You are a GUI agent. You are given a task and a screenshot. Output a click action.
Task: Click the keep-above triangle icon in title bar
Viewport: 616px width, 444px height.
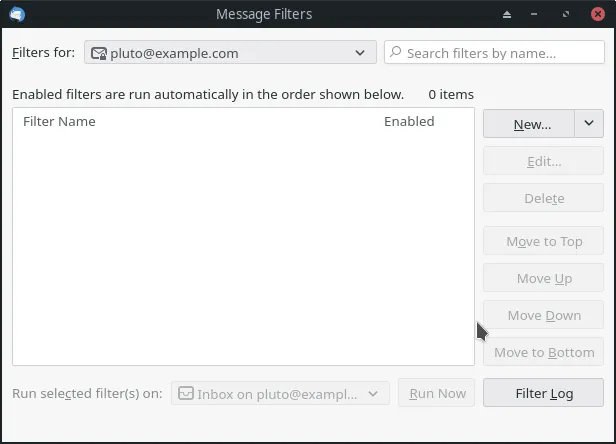507,14
